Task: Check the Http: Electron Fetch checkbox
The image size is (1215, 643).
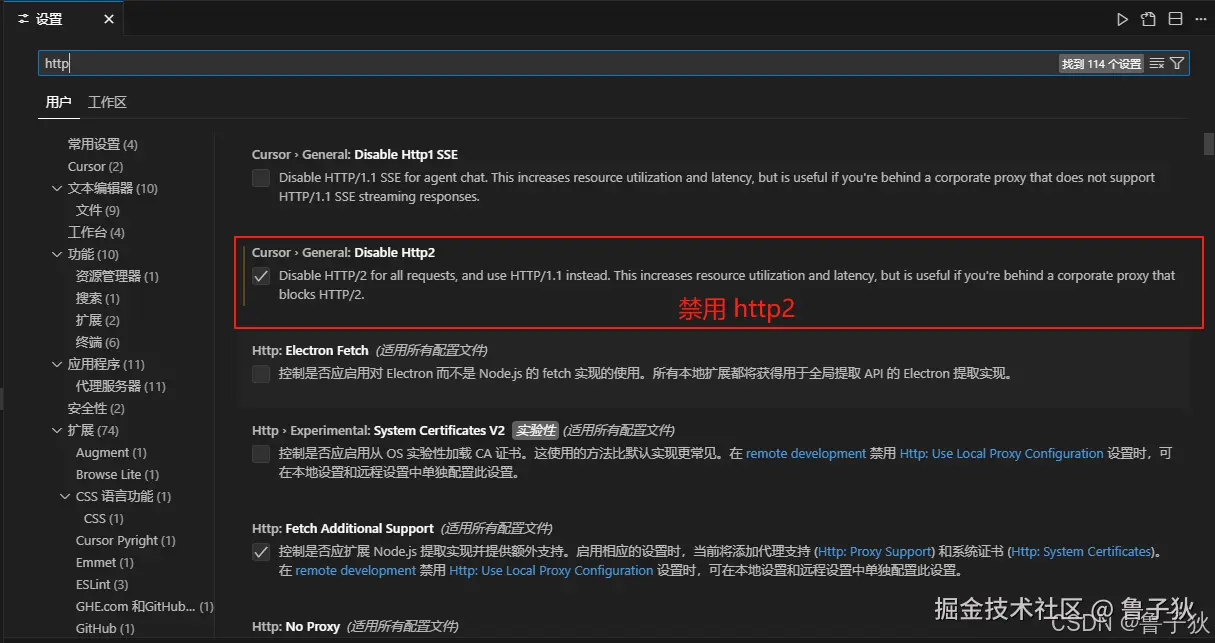Action: pyautogui.click(x=260, y=374)
